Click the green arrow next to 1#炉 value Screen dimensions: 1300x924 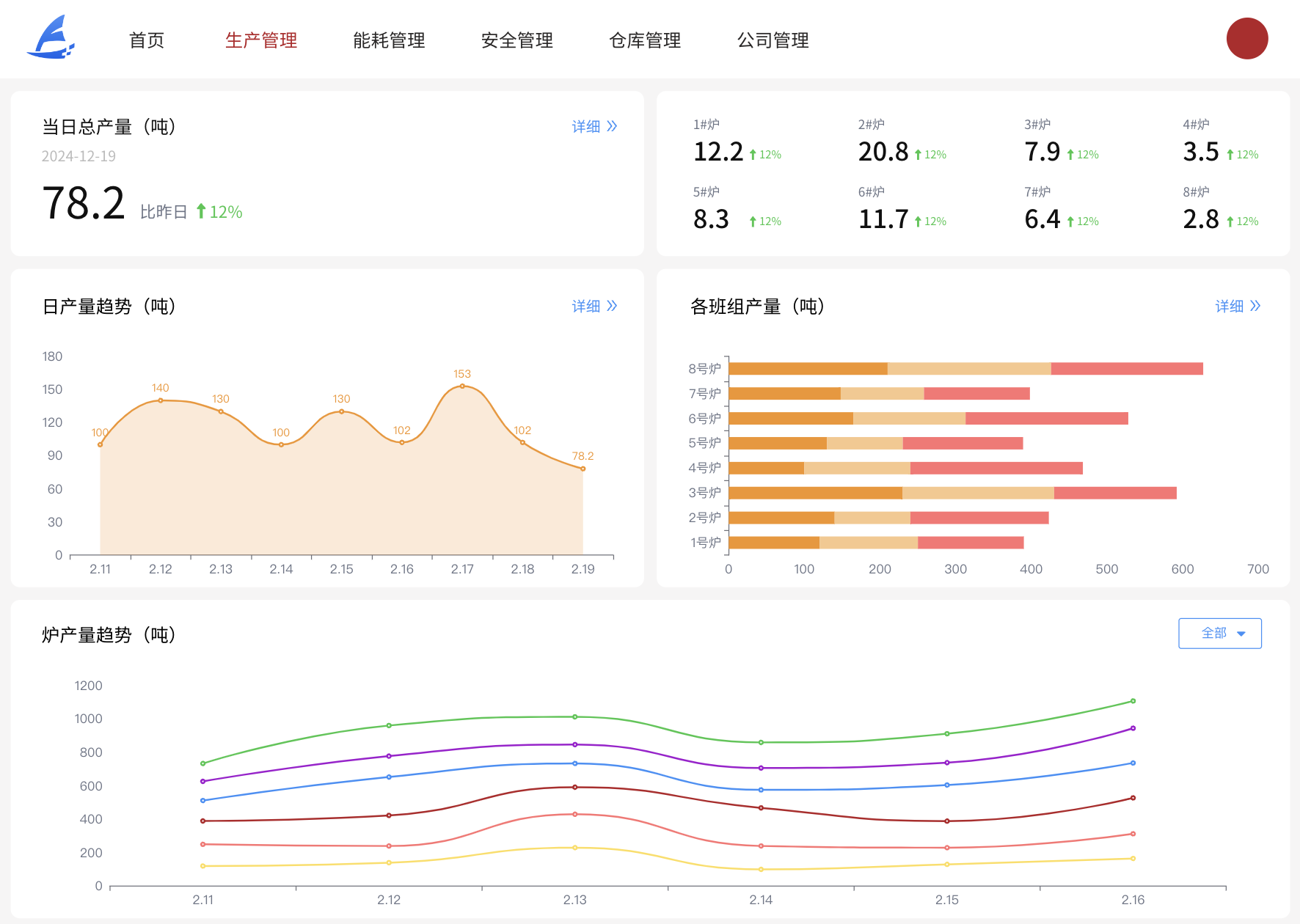pos(753,155)
